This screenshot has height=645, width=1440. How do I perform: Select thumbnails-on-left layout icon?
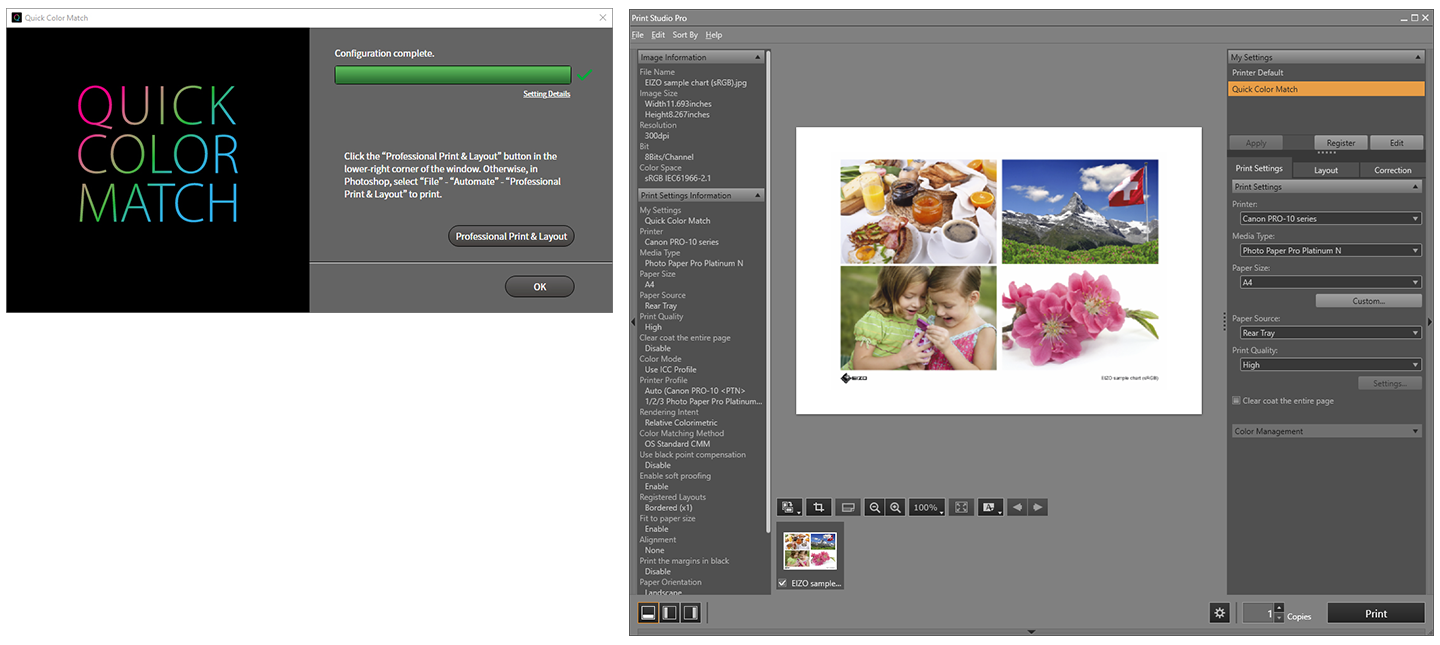click(x=669, y=613)
